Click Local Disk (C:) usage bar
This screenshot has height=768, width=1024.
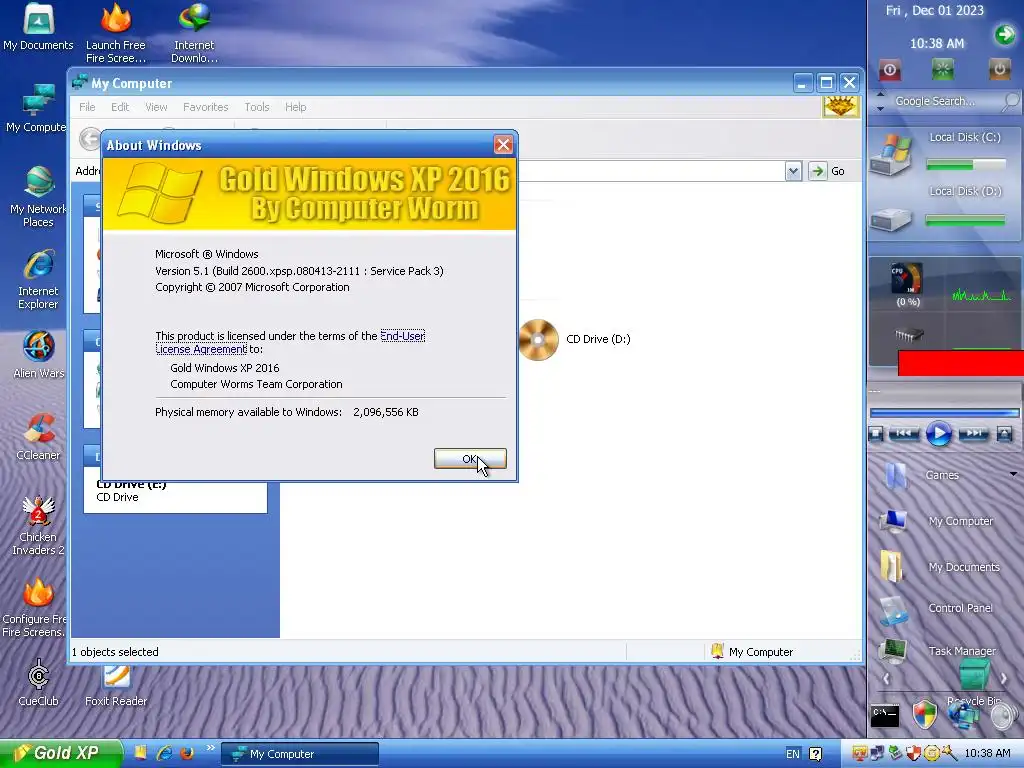(x=966, y=165)
